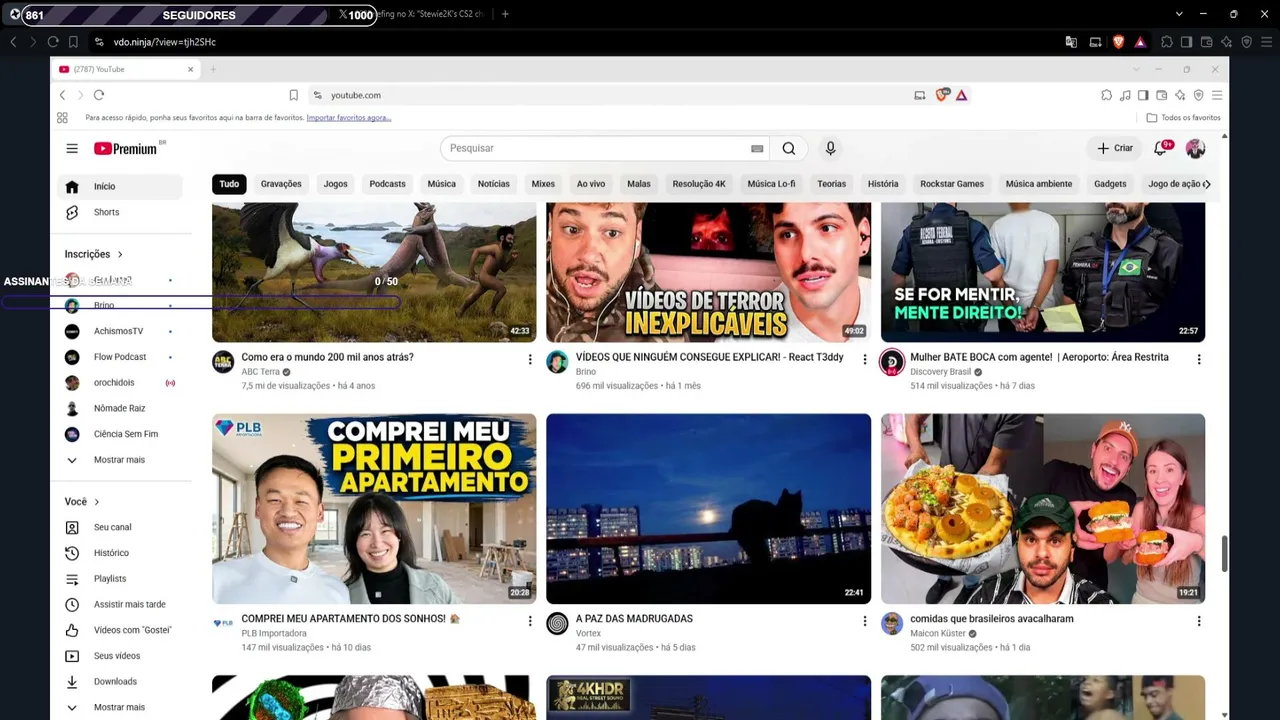This screenshot has width=1280, height=720.
Task: Open the main menu of vdo.ninja browser
Action: click(1265, 42)
